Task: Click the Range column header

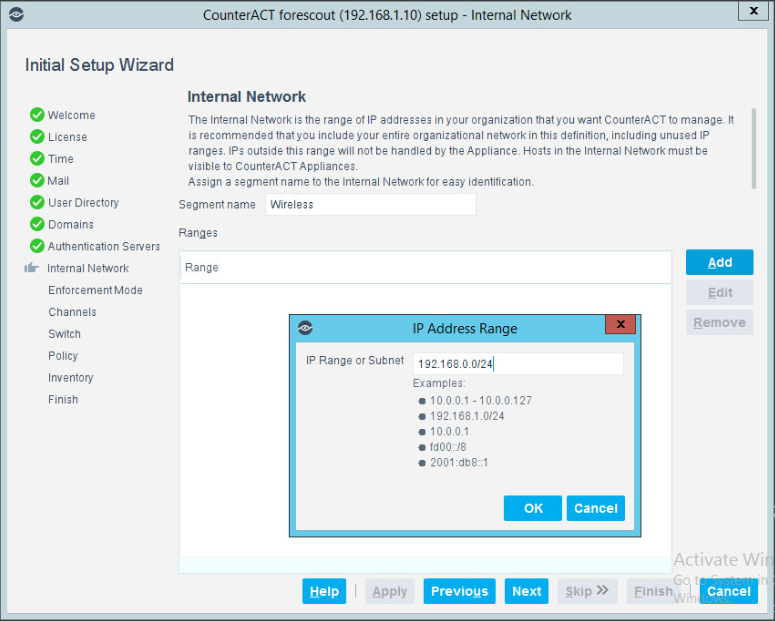Action: (x=425, y=267)
